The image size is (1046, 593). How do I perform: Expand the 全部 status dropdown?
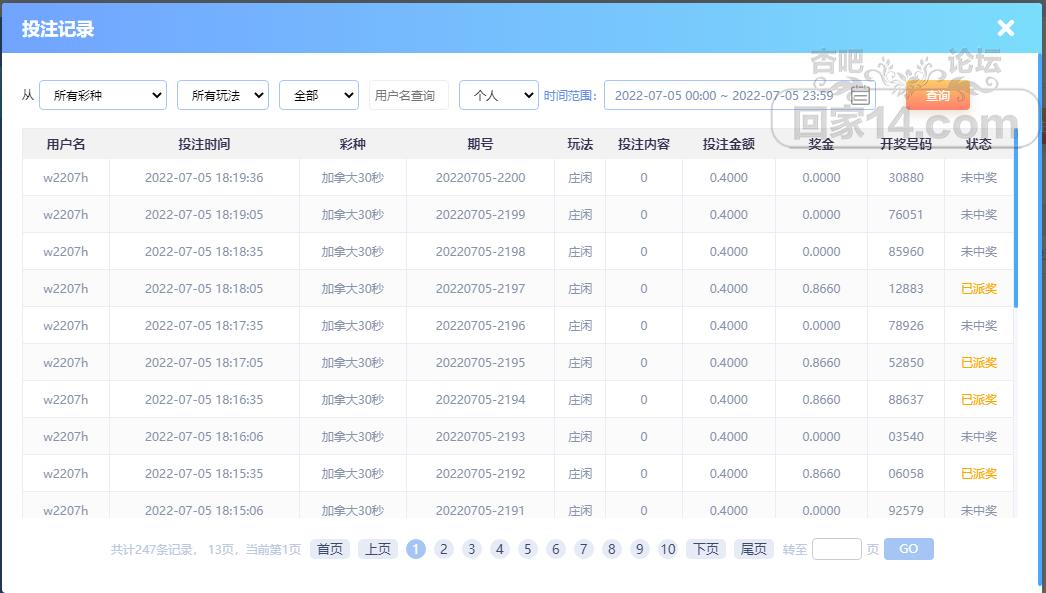point(318,95)
